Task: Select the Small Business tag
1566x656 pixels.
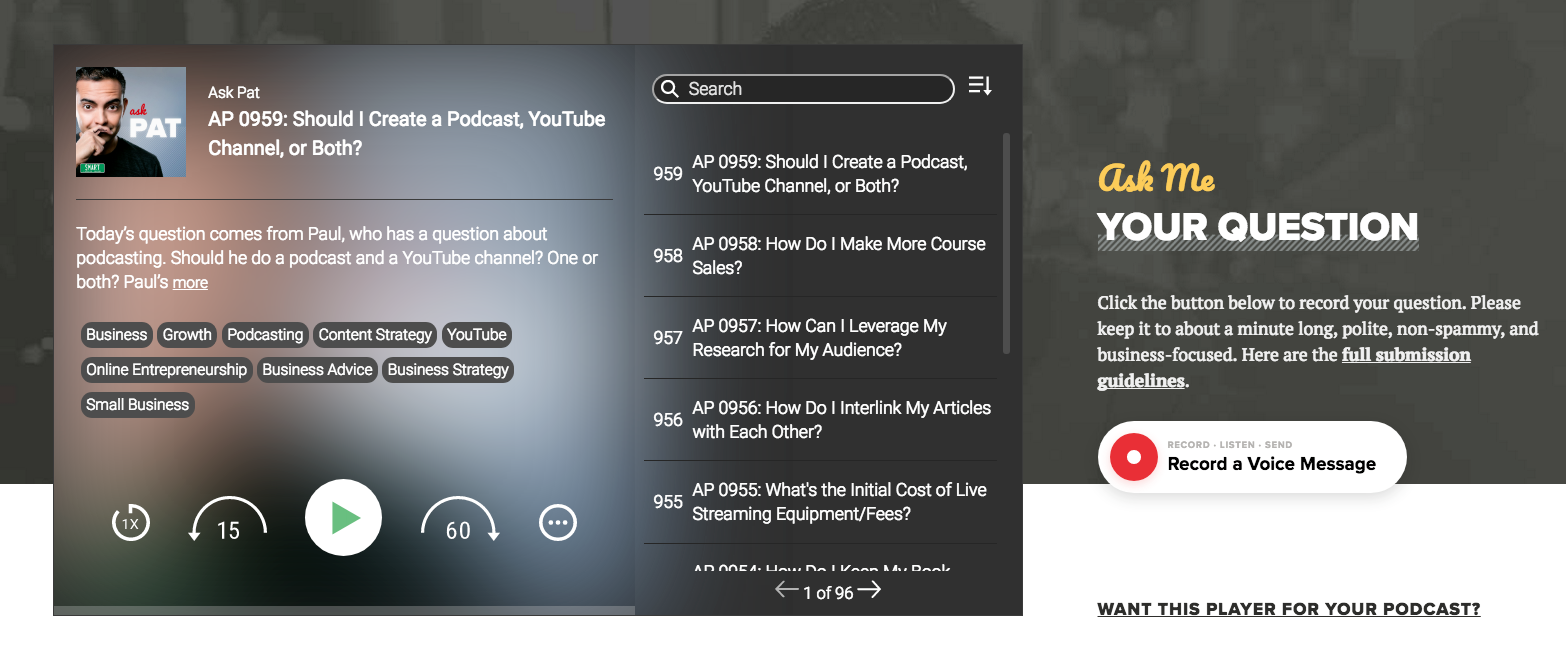Action: point(138,405)
